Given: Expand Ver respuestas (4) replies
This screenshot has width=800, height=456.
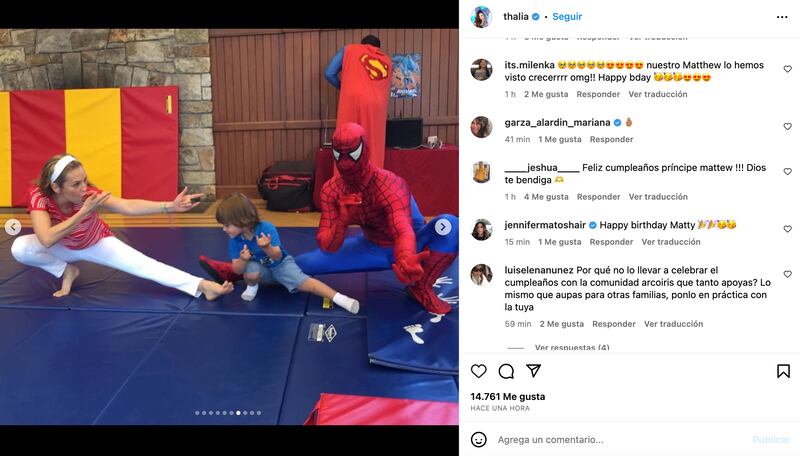Looking at the screenshot, I should 572,347.
